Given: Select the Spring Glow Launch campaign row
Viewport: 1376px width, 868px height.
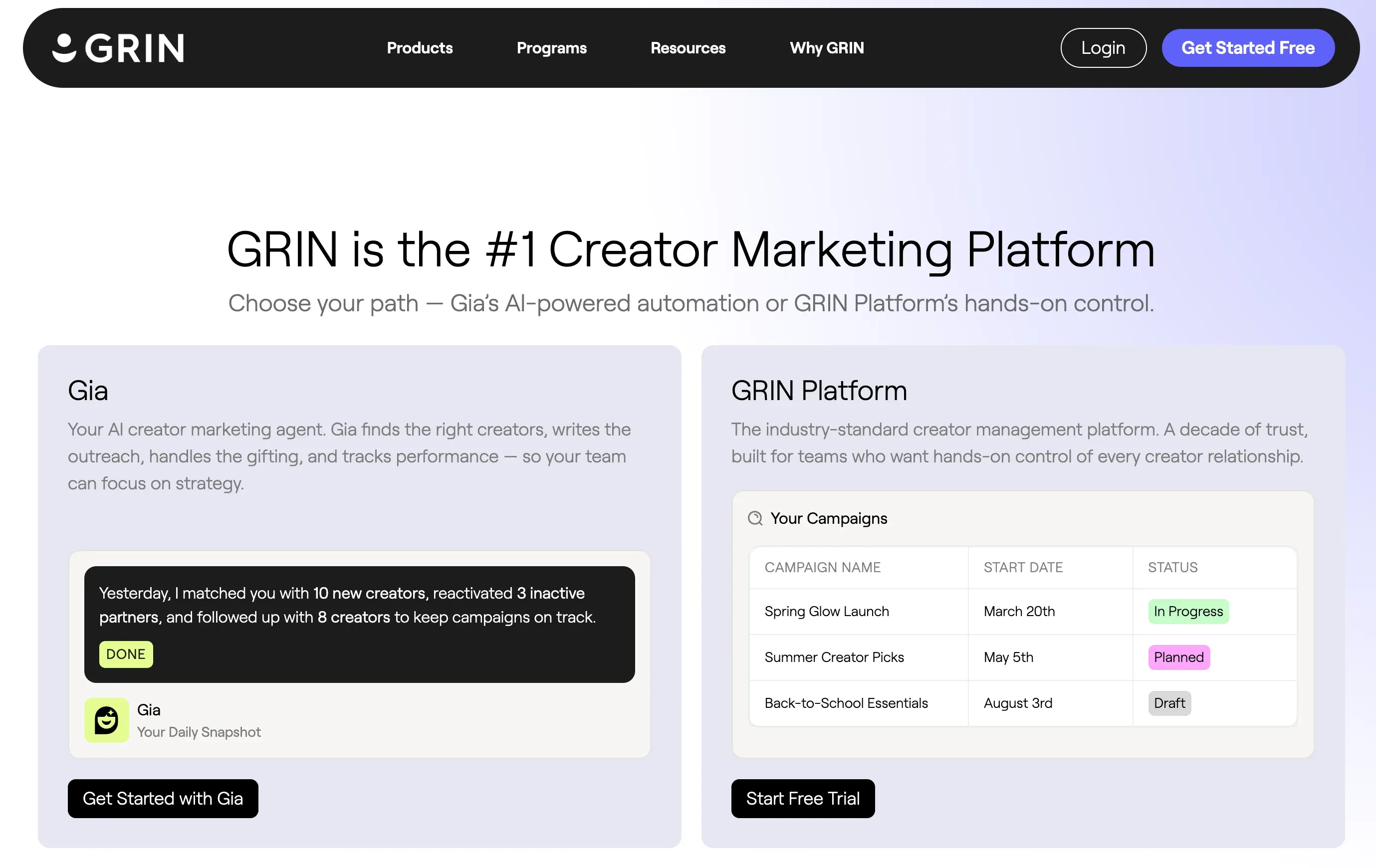Looking at the screenshot, I should tap(827, 612).
